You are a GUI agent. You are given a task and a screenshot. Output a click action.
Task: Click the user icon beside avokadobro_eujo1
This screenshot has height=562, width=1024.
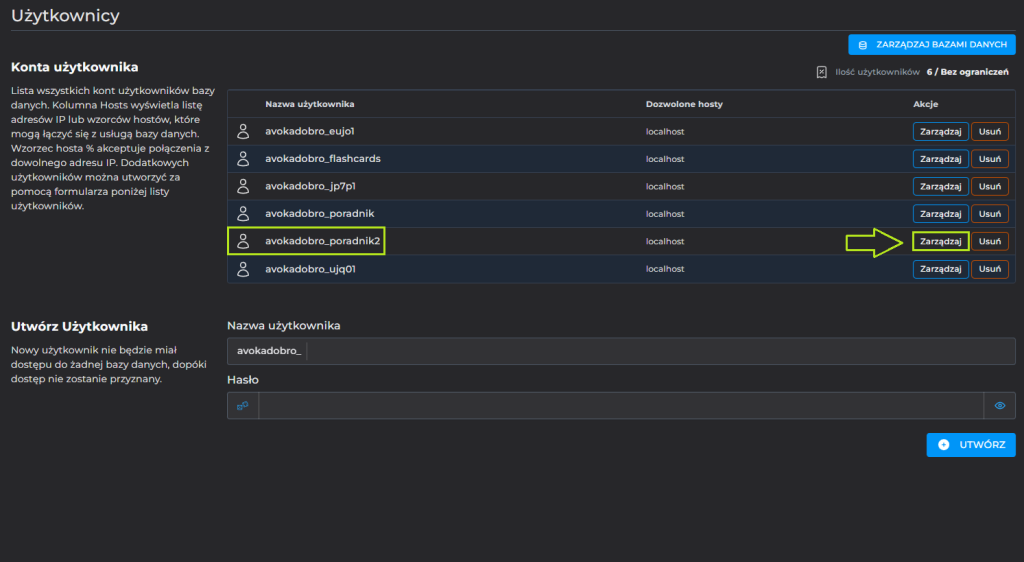[x=242, y=131]
